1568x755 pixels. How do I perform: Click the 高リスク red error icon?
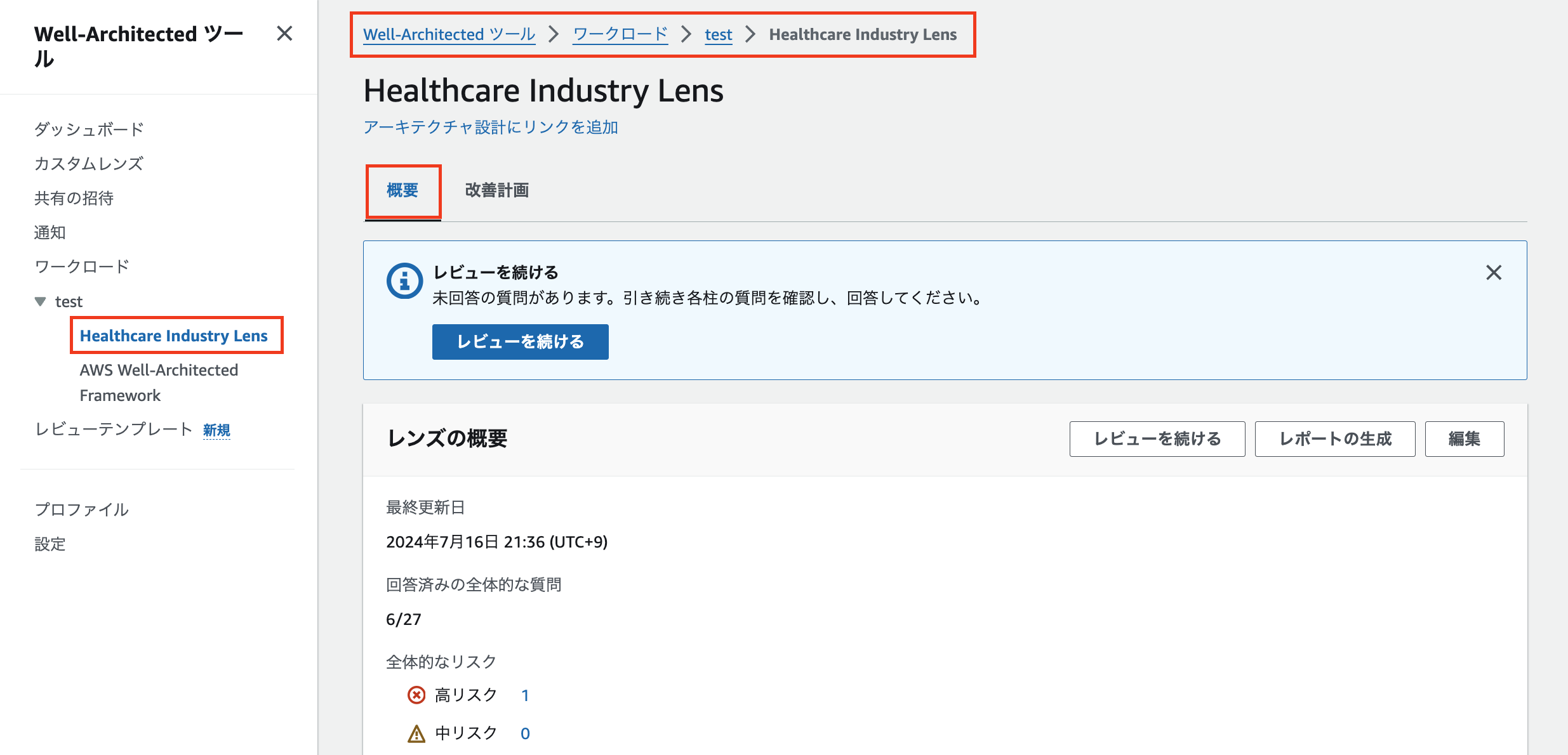(x=416, y=695)
